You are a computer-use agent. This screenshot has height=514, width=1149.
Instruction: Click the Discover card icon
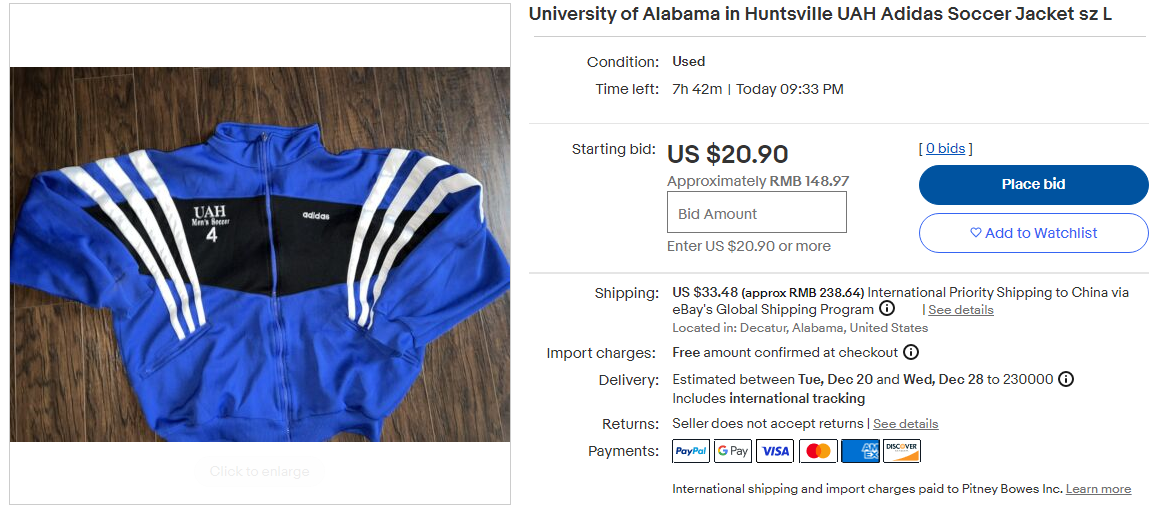click(902, 451)
